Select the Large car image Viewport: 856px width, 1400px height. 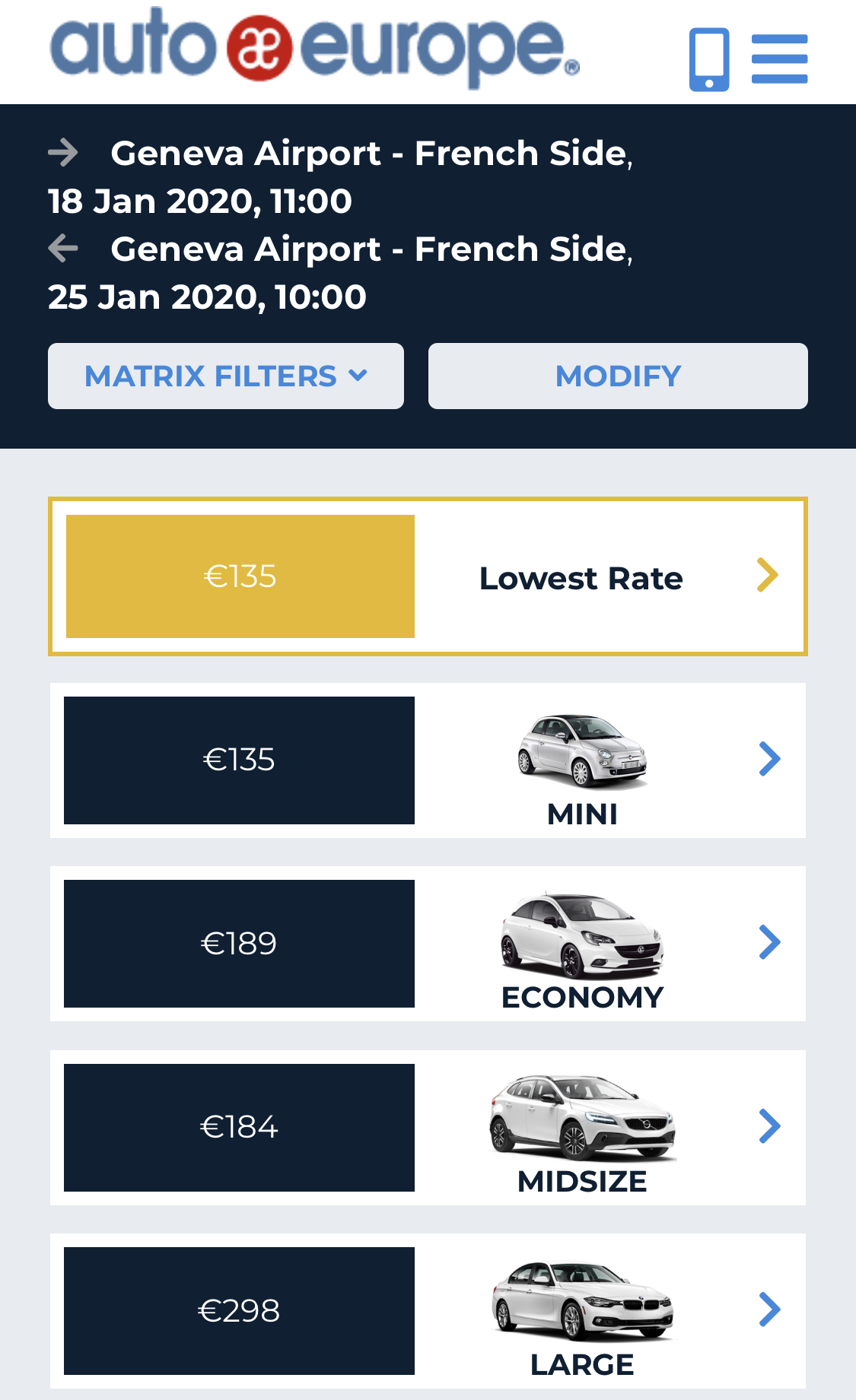[x=582, y=1302]
